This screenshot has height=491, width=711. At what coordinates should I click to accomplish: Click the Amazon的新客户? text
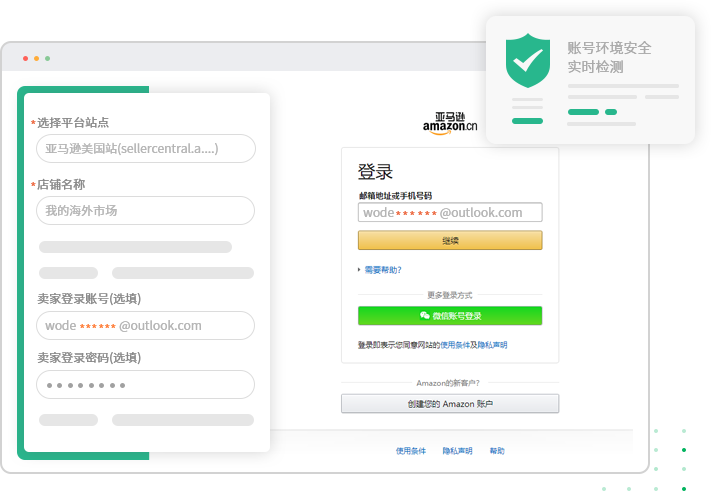tap(448, 383)
